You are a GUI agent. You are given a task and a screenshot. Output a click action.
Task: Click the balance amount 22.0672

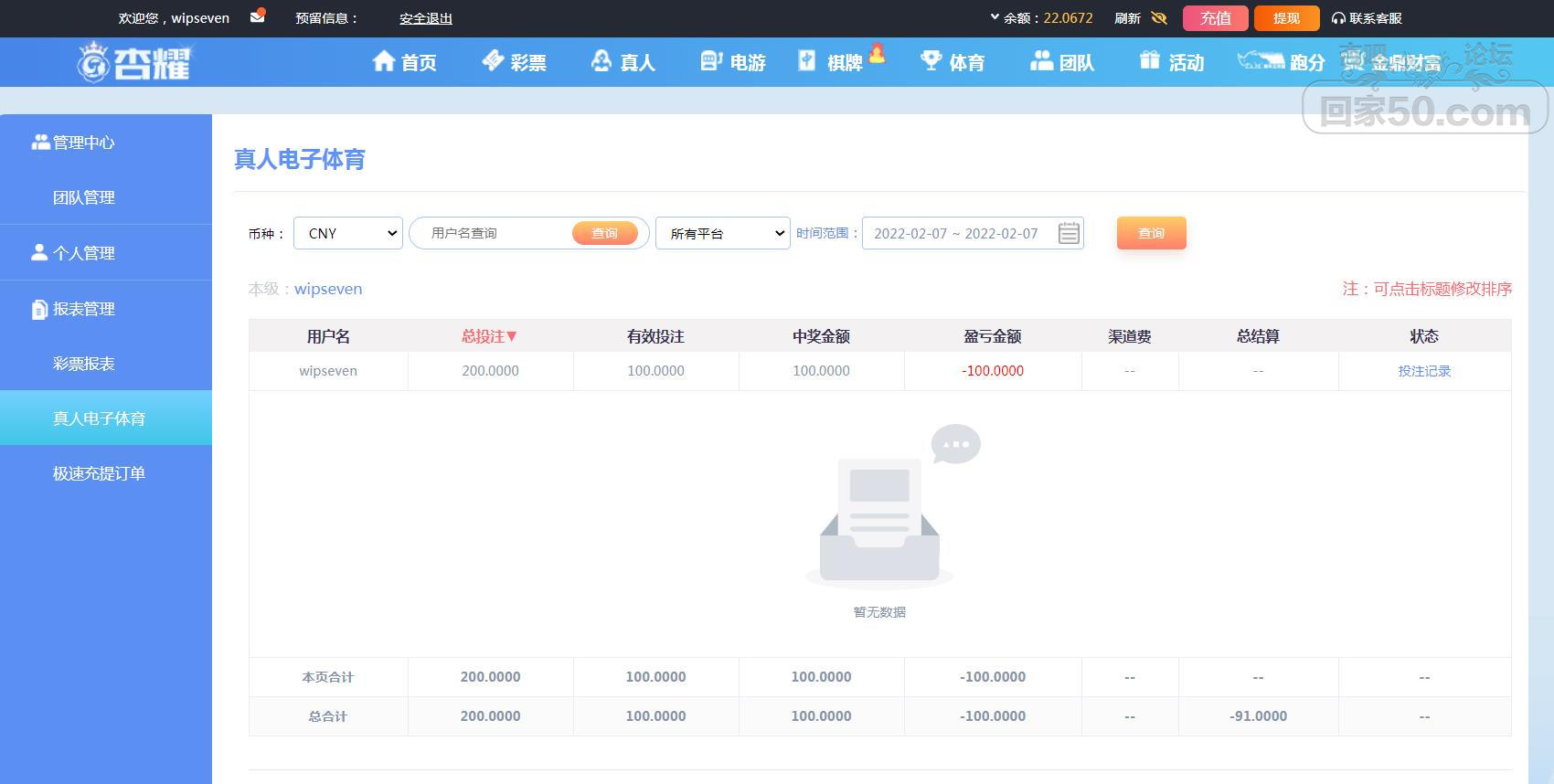tap(1069, 18)
